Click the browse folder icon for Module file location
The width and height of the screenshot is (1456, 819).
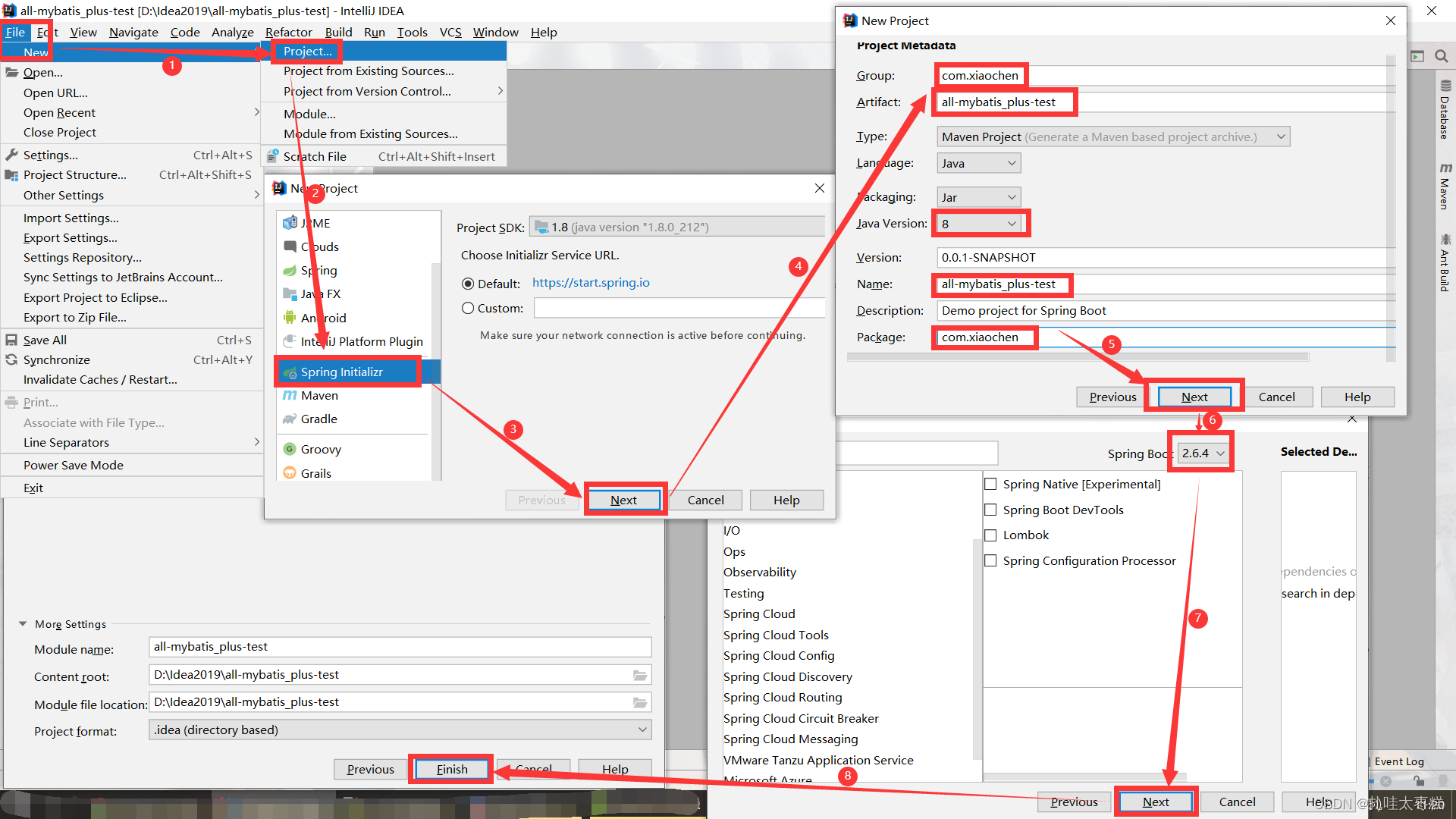coord(640,702)
